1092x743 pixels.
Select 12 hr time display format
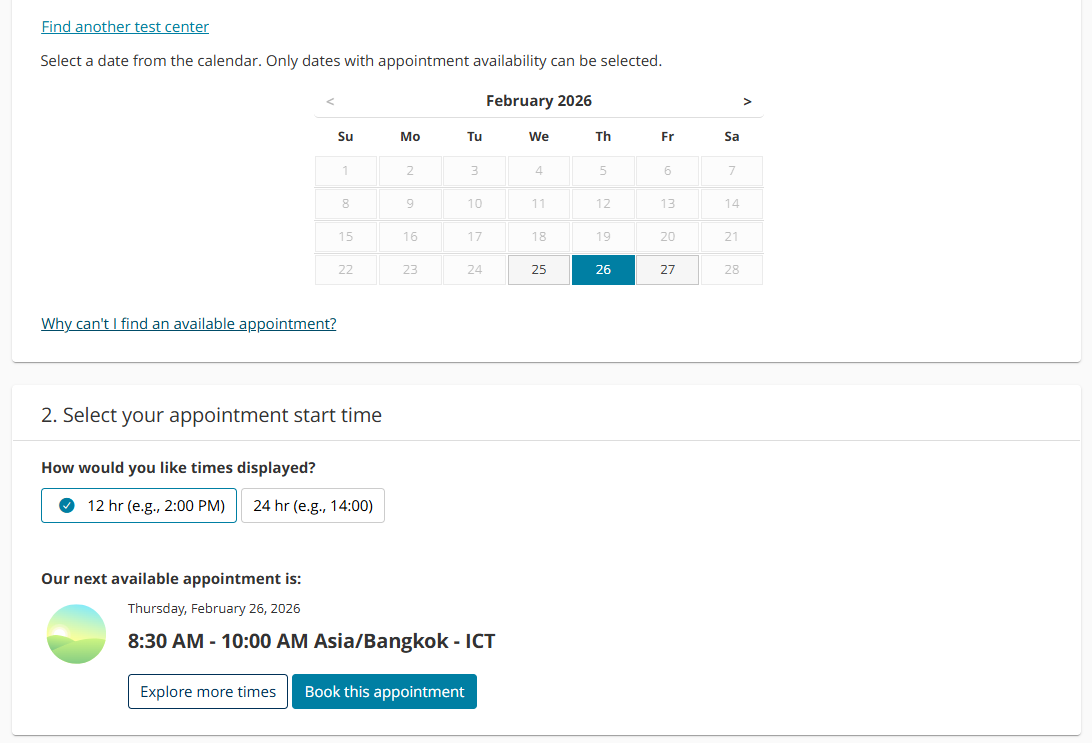[139, 506]
